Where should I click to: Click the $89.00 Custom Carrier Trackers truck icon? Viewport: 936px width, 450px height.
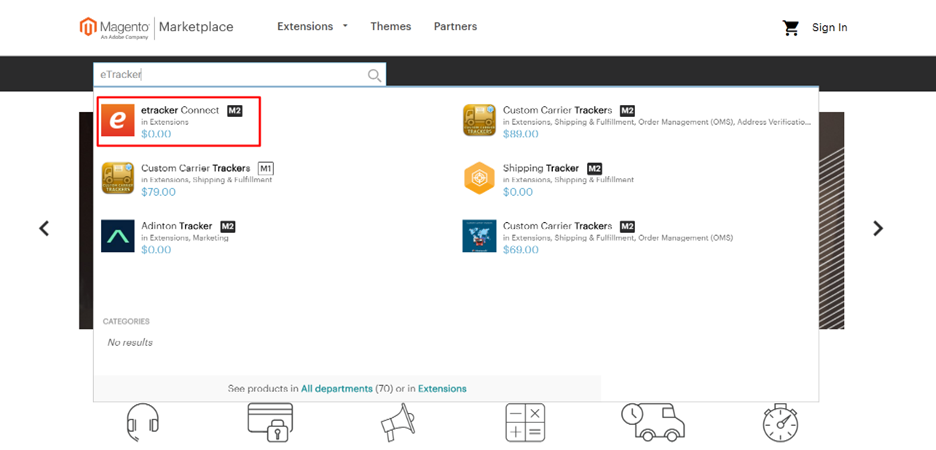click(479, 120)
